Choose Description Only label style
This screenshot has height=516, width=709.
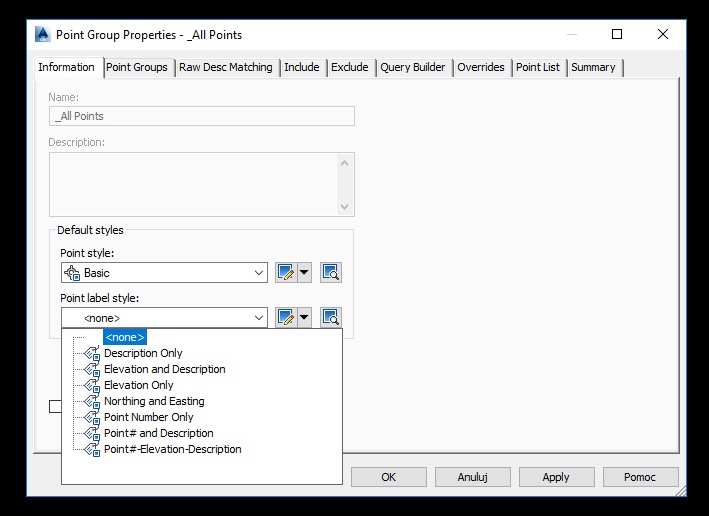coord(143,353)
